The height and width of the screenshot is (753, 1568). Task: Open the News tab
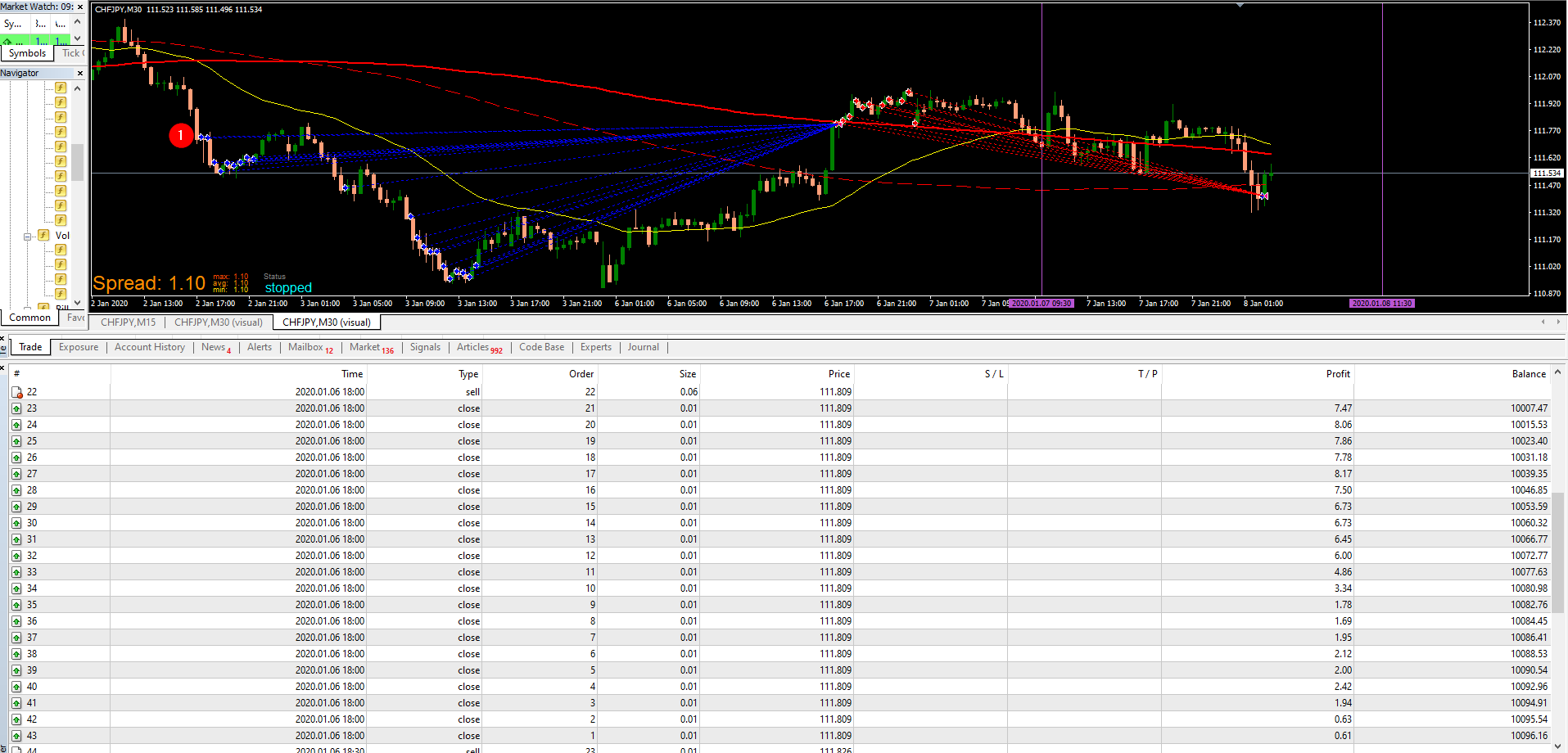click(x=216, y=347)
